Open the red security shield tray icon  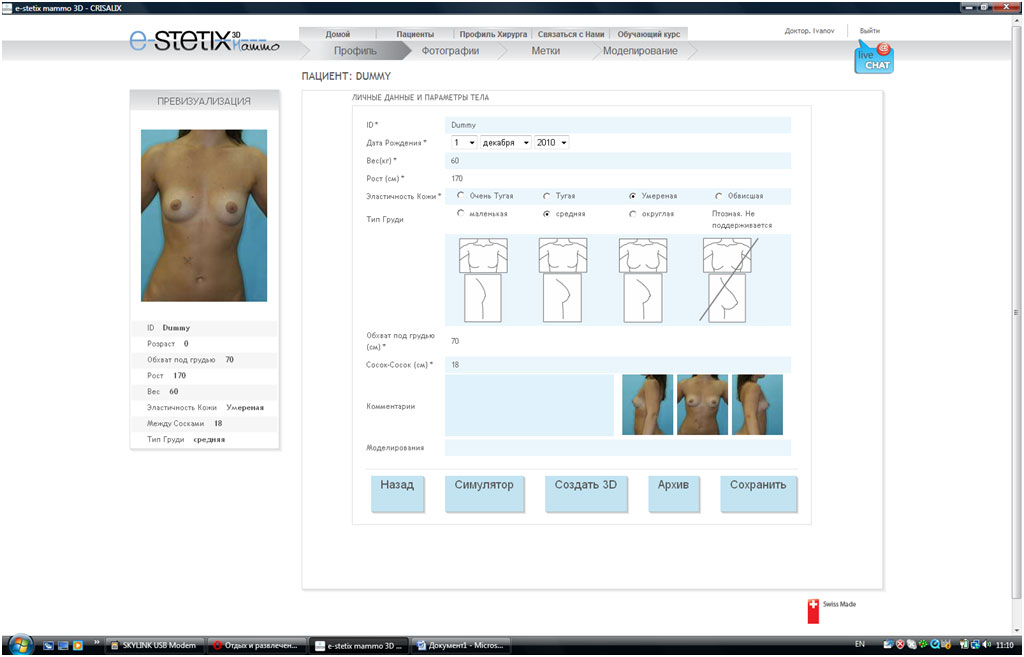click(x=901, y=645)
